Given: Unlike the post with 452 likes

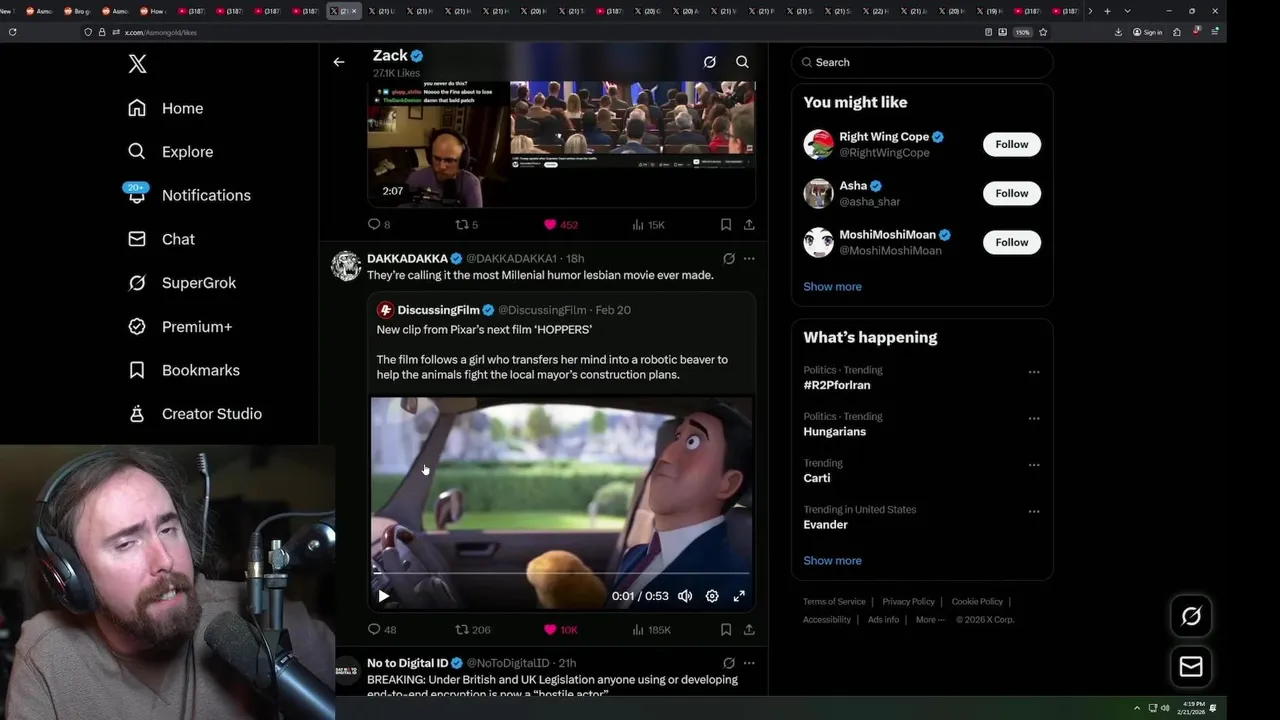Looking at the screenshot, I should point(560,225).
